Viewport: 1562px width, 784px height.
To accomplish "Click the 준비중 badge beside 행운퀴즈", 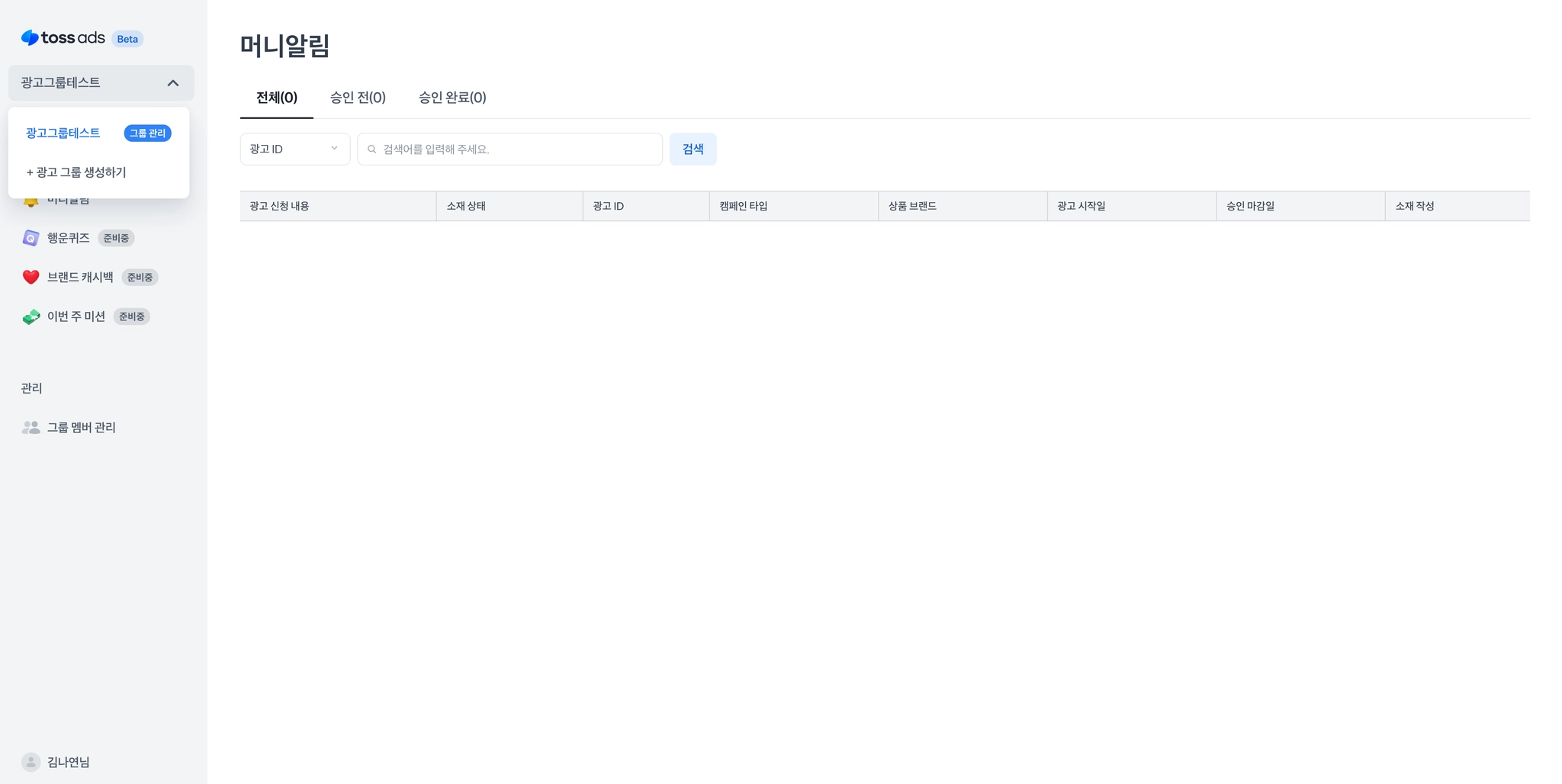I will tap(116, 238).
